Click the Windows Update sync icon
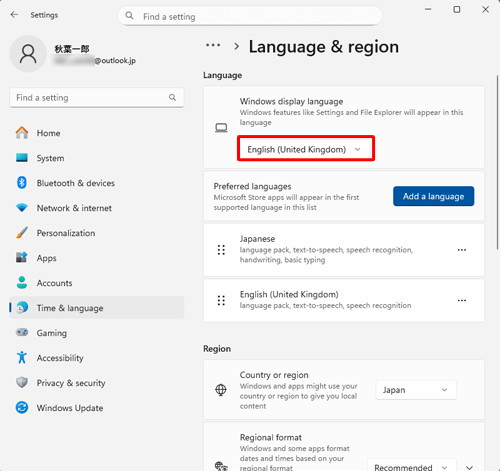The height and width of the screenshot is (471, 500). tap(22, 407)
